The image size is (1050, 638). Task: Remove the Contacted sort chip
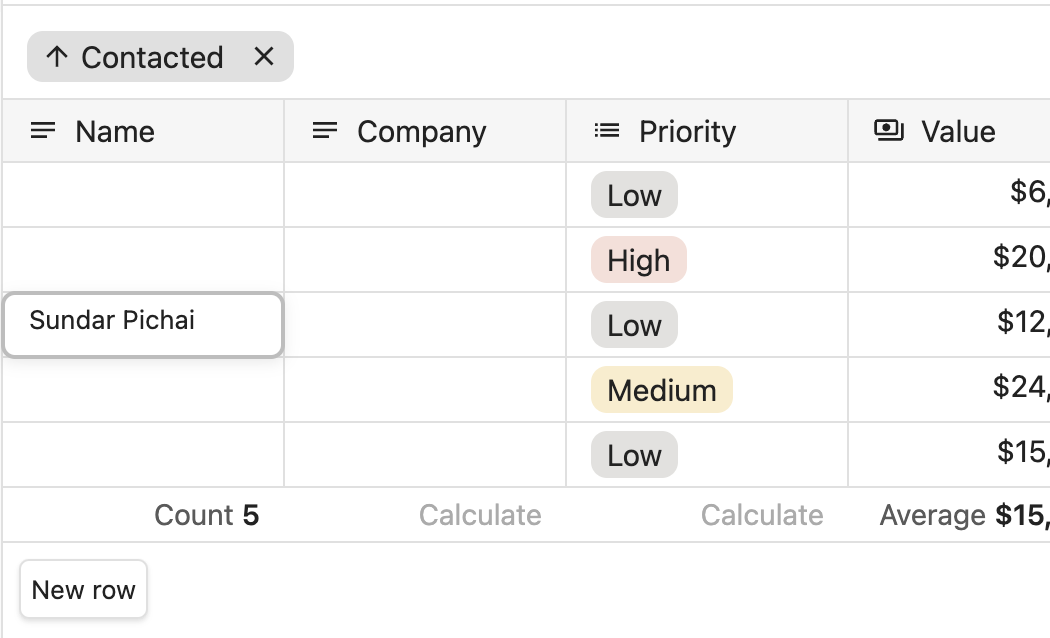pyautogui.click(x=264, y=57)
